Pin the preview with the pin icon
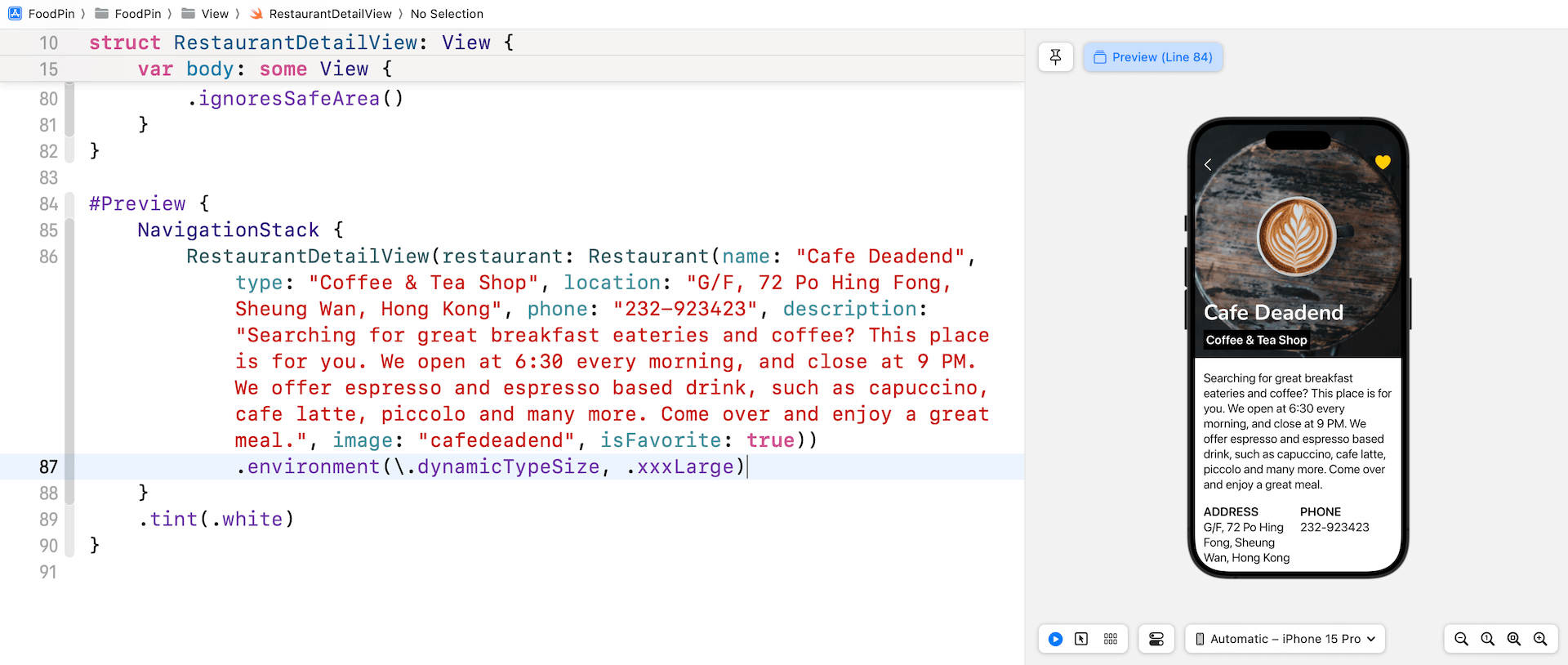The width and height of the screenshot is (1568, 665). [x=1055, y=57]
